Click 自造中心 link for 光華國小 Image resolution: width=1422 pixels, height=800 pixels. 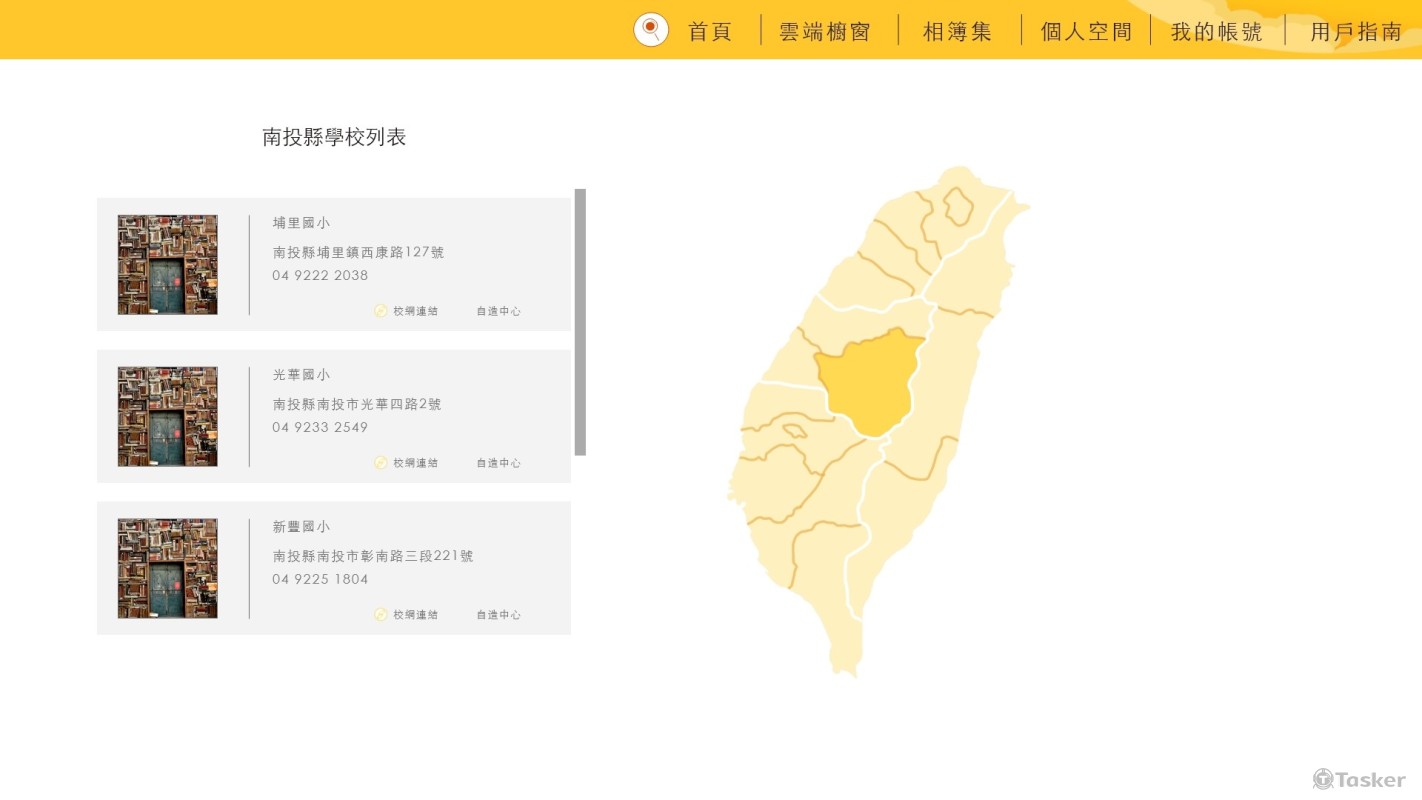(498, 463)
